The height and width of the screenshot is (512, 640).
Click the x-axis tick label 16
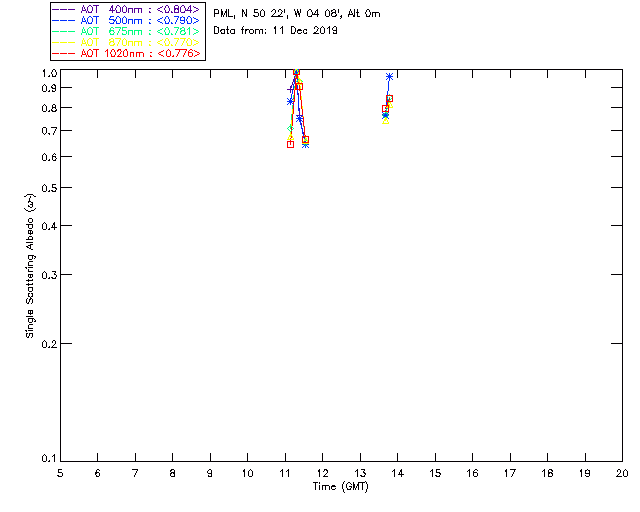point(473,473)
